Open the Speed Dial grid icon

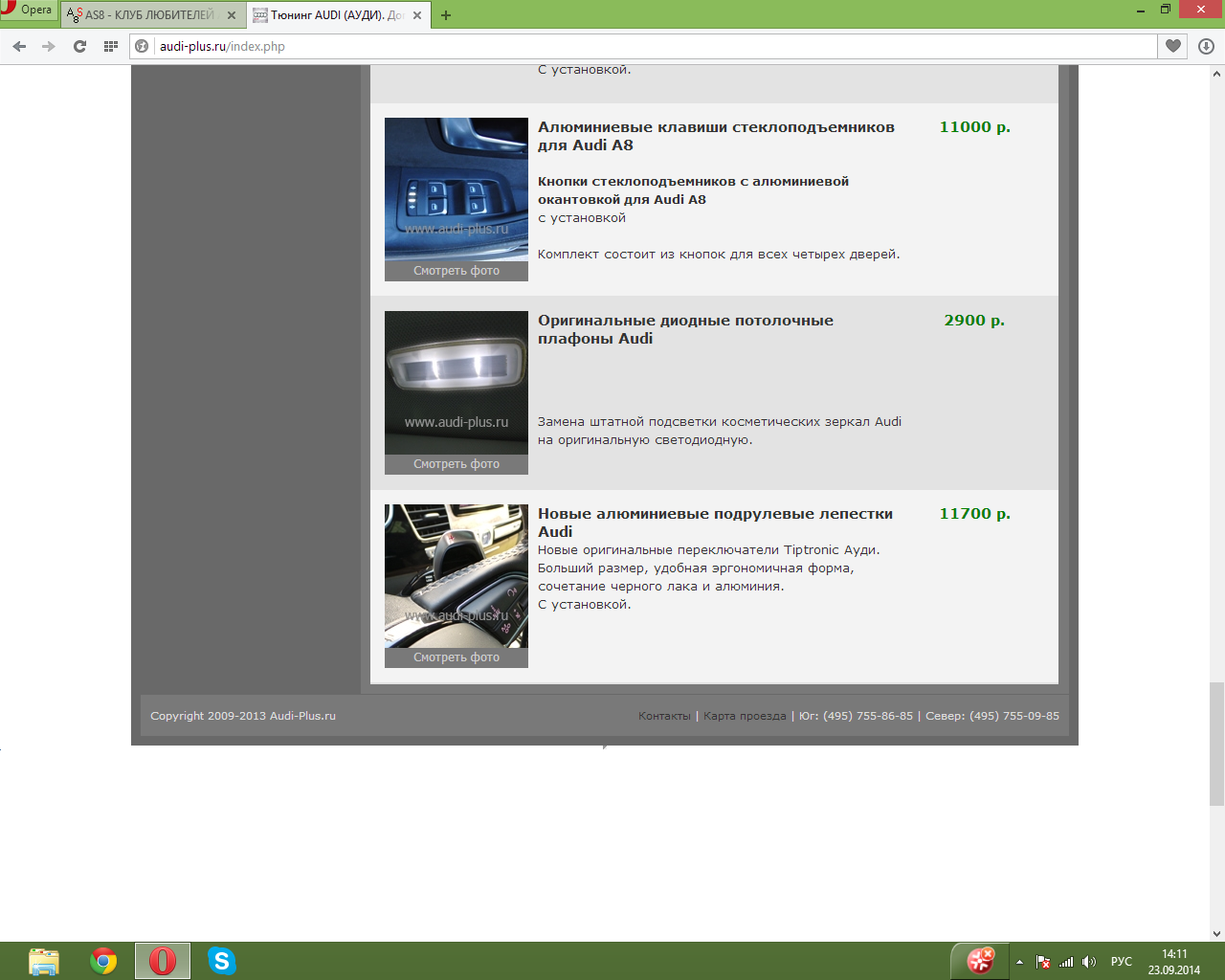click(x=111, y=46)
